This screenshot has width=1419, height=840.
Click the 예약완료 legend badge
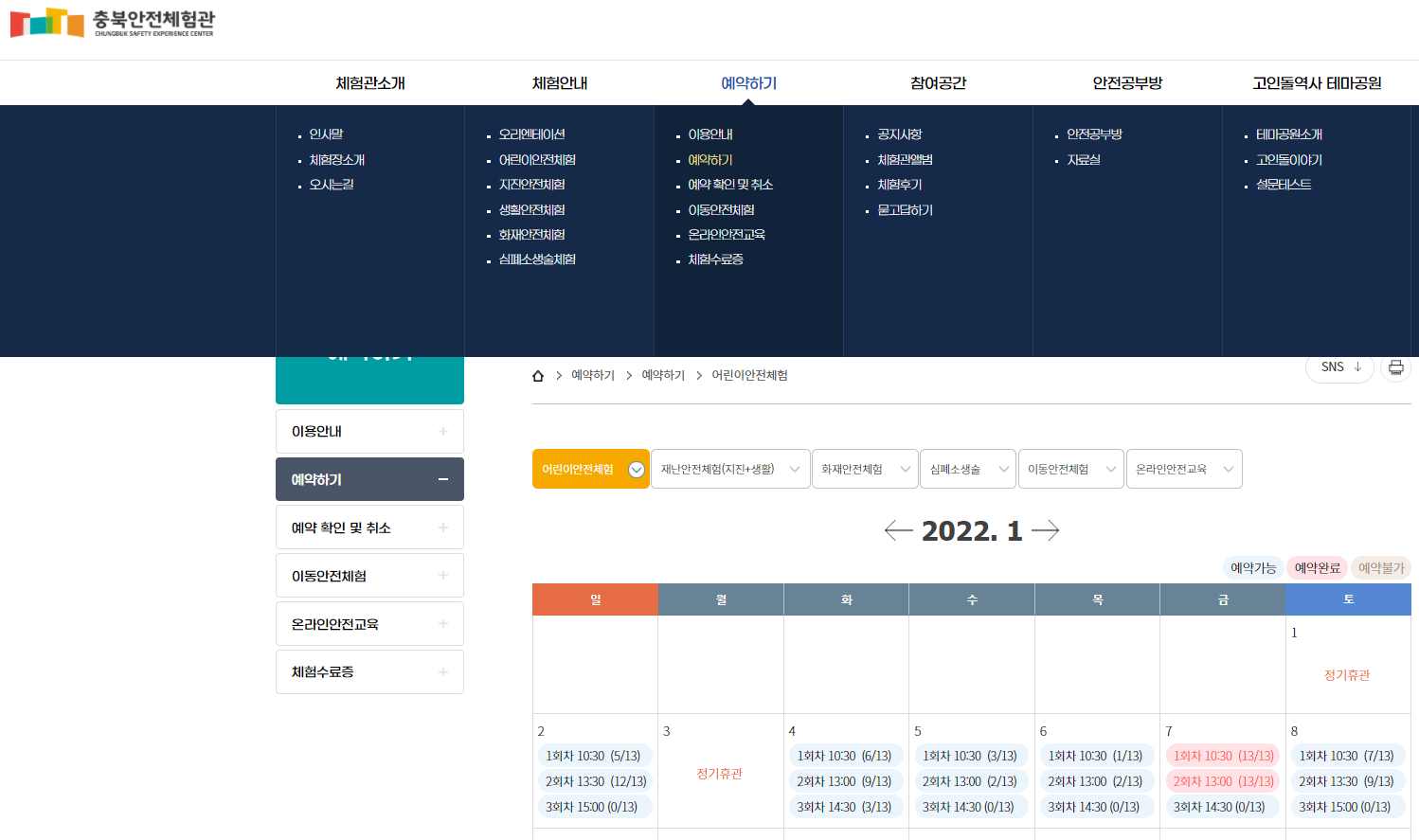tap(1318, 568)
